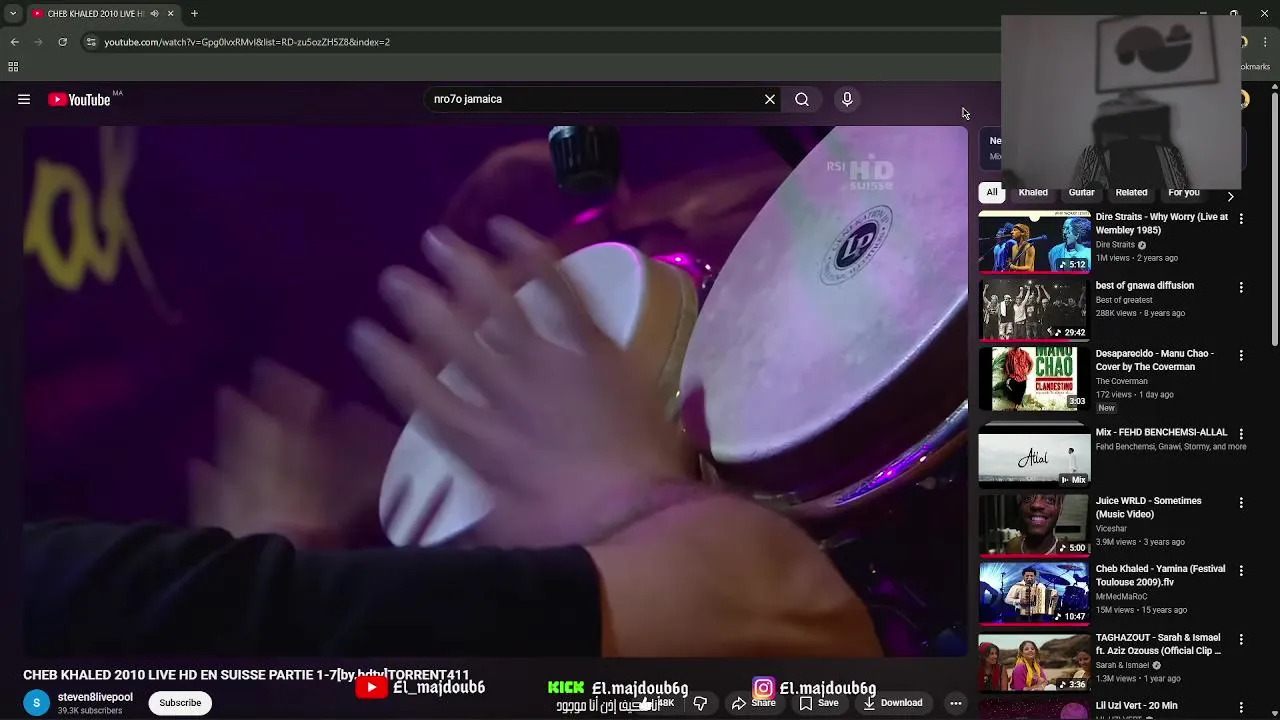Open the Juice WRLD Sometimes thumbnail
1280x720 pixels.
pyautogui.click(x=1034, y=524)
